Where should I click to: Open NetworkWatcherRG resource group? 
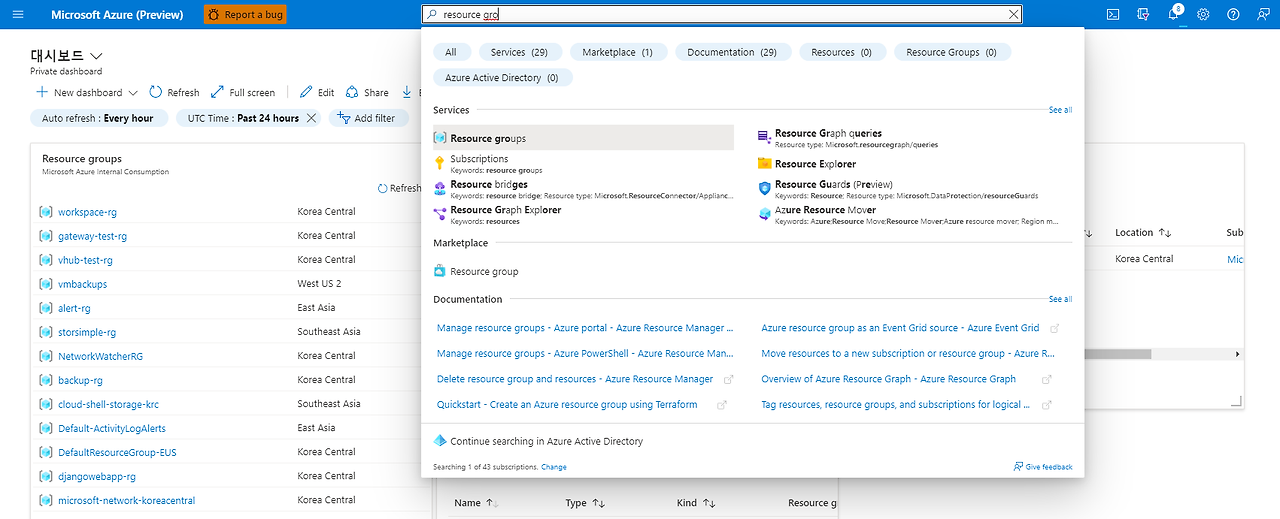coord(100,356)
